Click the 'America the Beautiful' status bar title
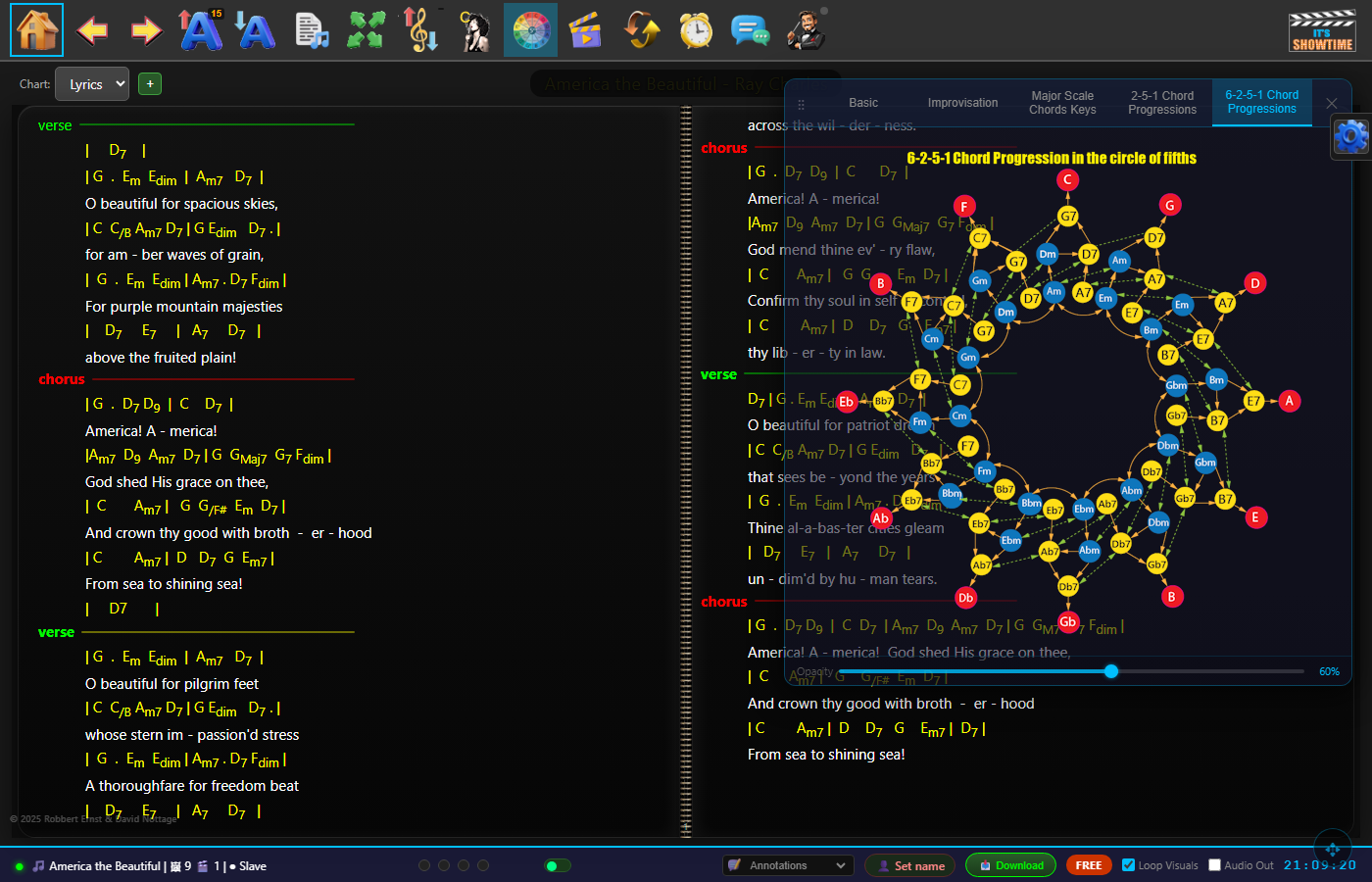Viewport: 1372px width, 882px height. (105, 866)
